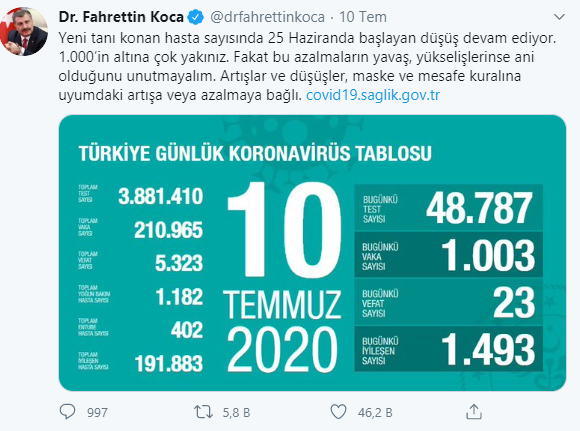The width and height of the screenshot is (580, 431).
Task: Click the 46,2 B like count
Action: coord(375,413)
